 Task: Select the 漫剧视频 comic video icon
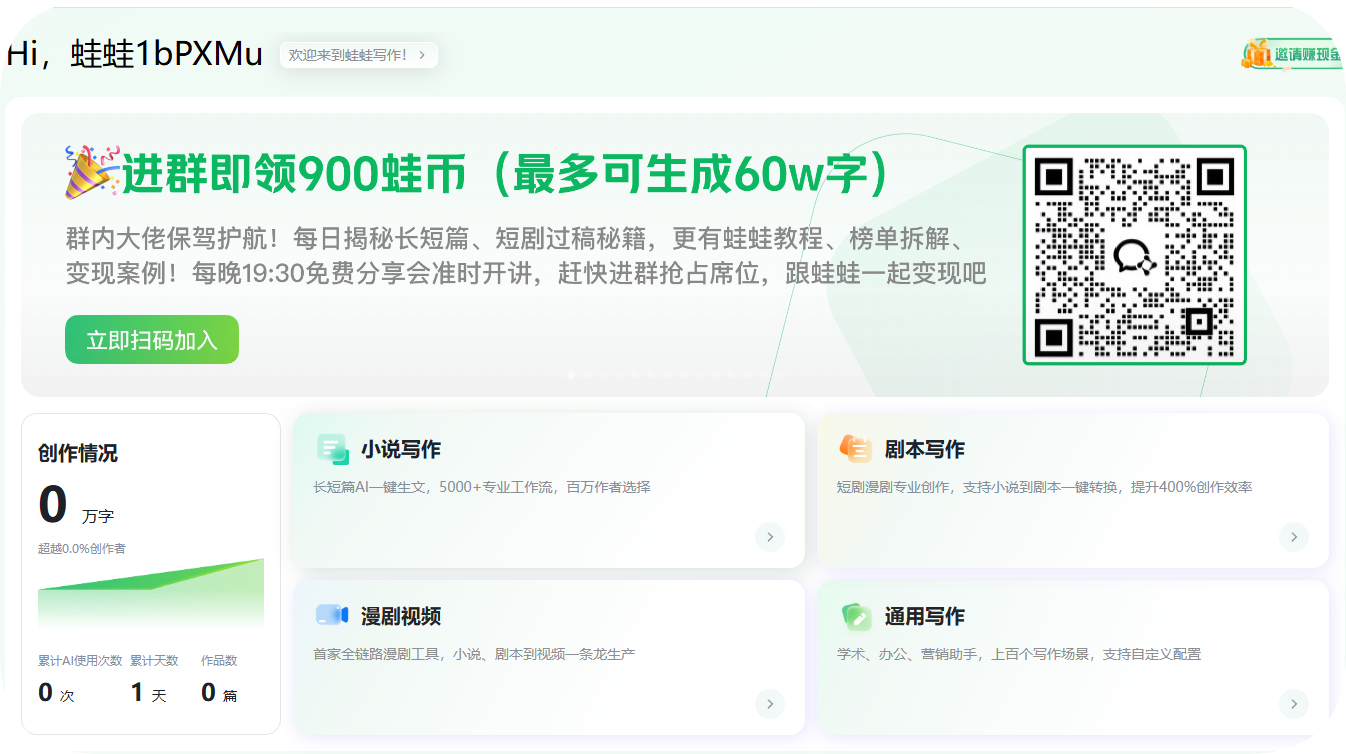[331, 616]
